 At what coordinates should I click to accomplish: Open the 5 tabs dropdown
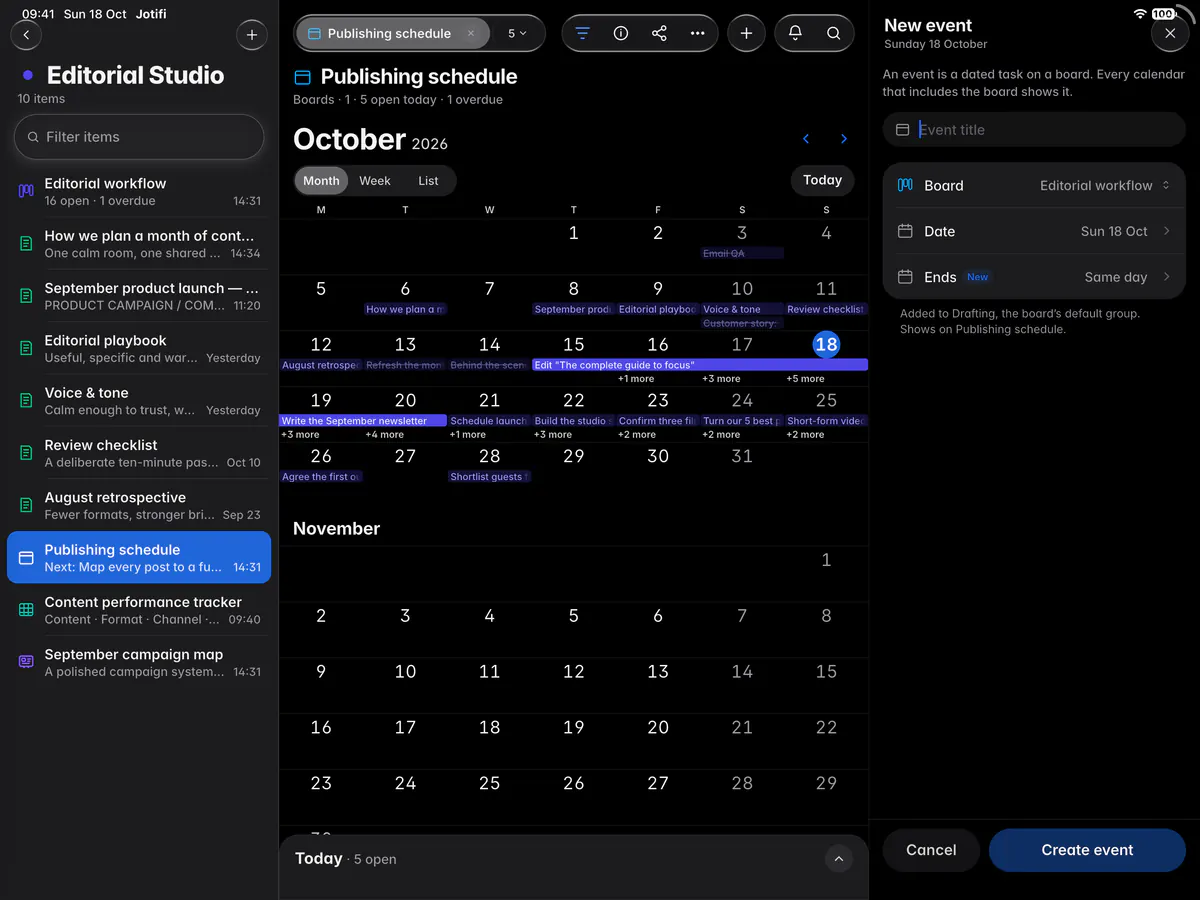(517, 33)
